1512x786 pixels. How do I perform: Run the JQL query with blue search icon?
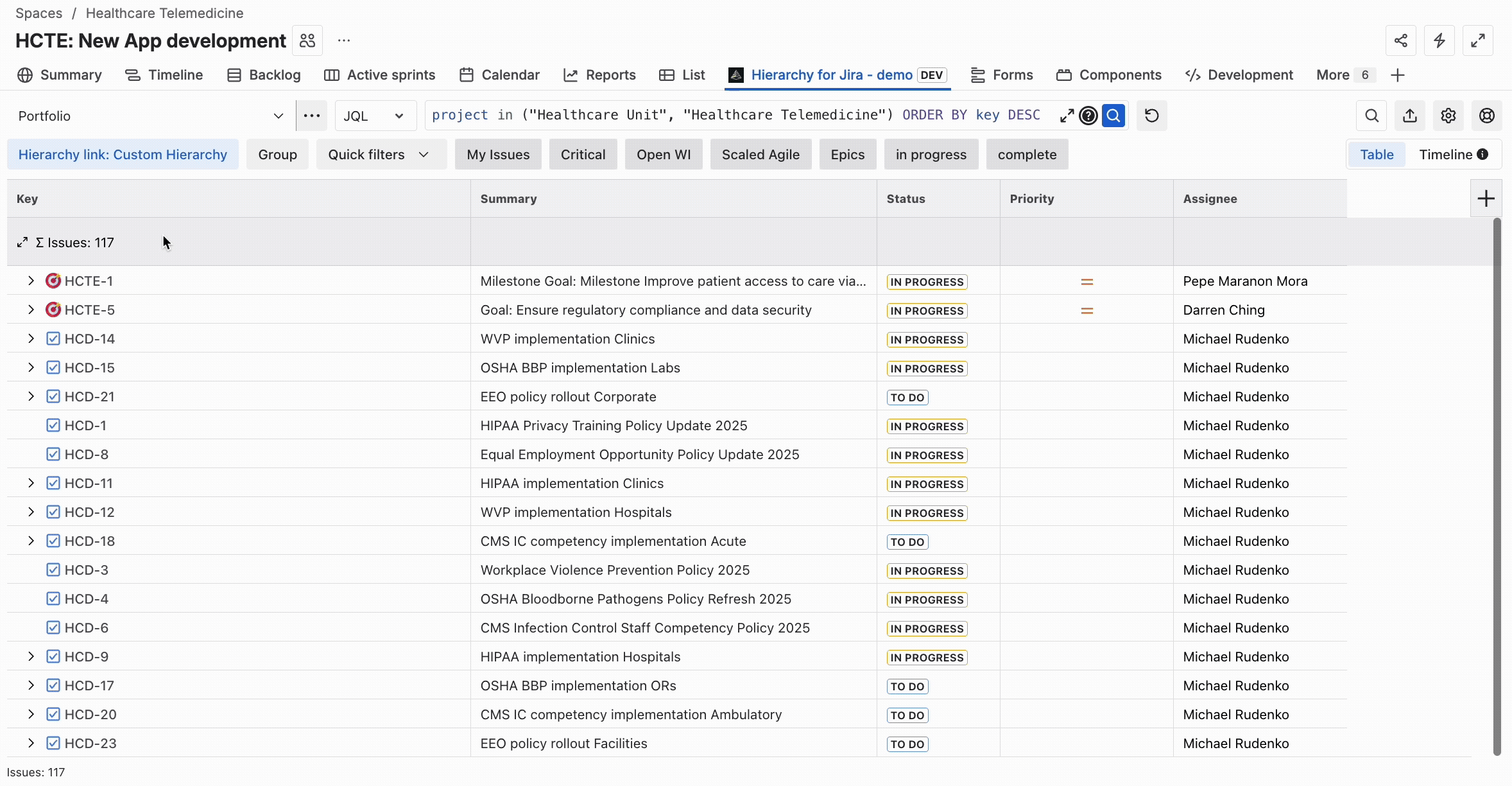[1113, 116]
